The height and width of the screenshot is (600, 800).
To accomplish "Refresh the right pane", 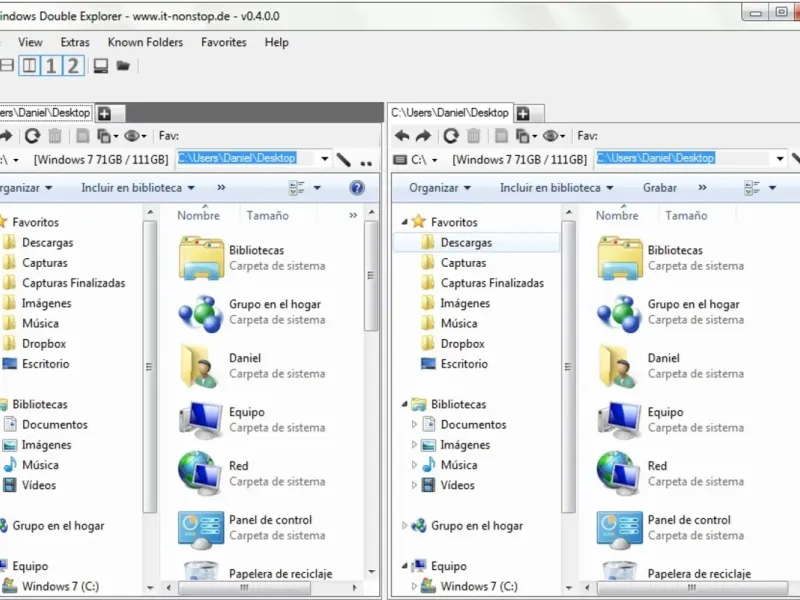I will 451,136.
